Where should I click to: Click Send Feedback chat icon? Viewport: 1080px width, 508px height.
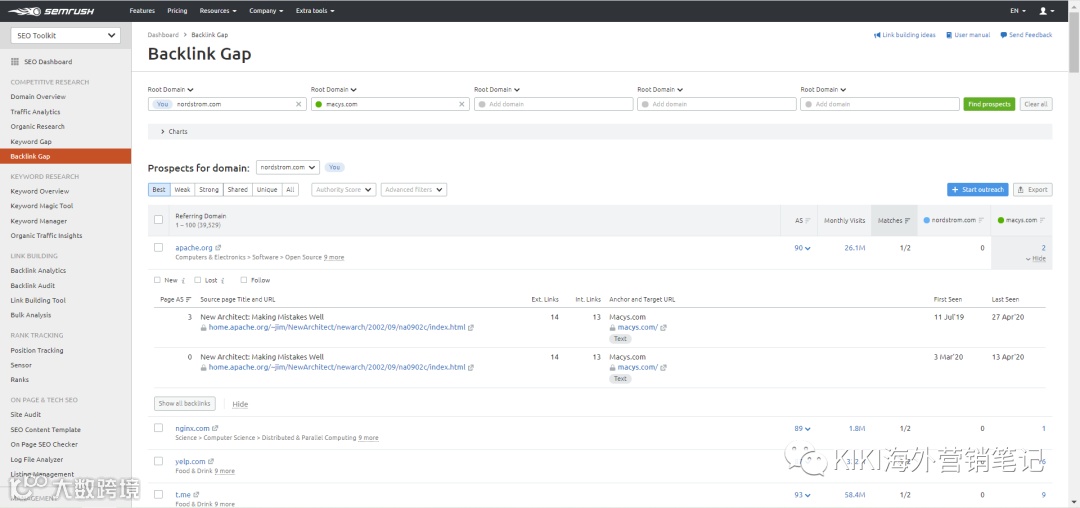[1004, 35]
